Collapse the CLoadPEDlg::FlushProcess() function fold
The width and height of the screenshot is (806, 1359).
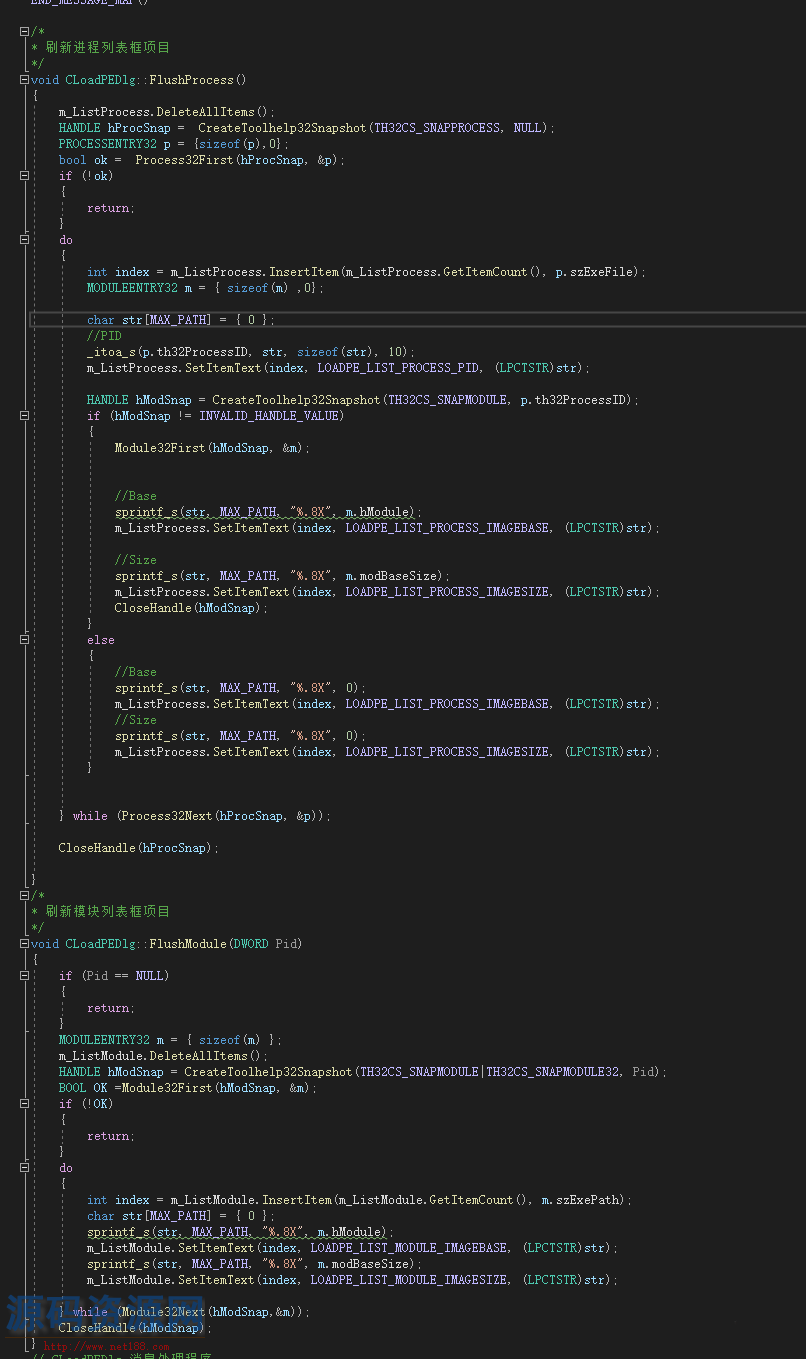pyautogui.click(x=25, y=80)
